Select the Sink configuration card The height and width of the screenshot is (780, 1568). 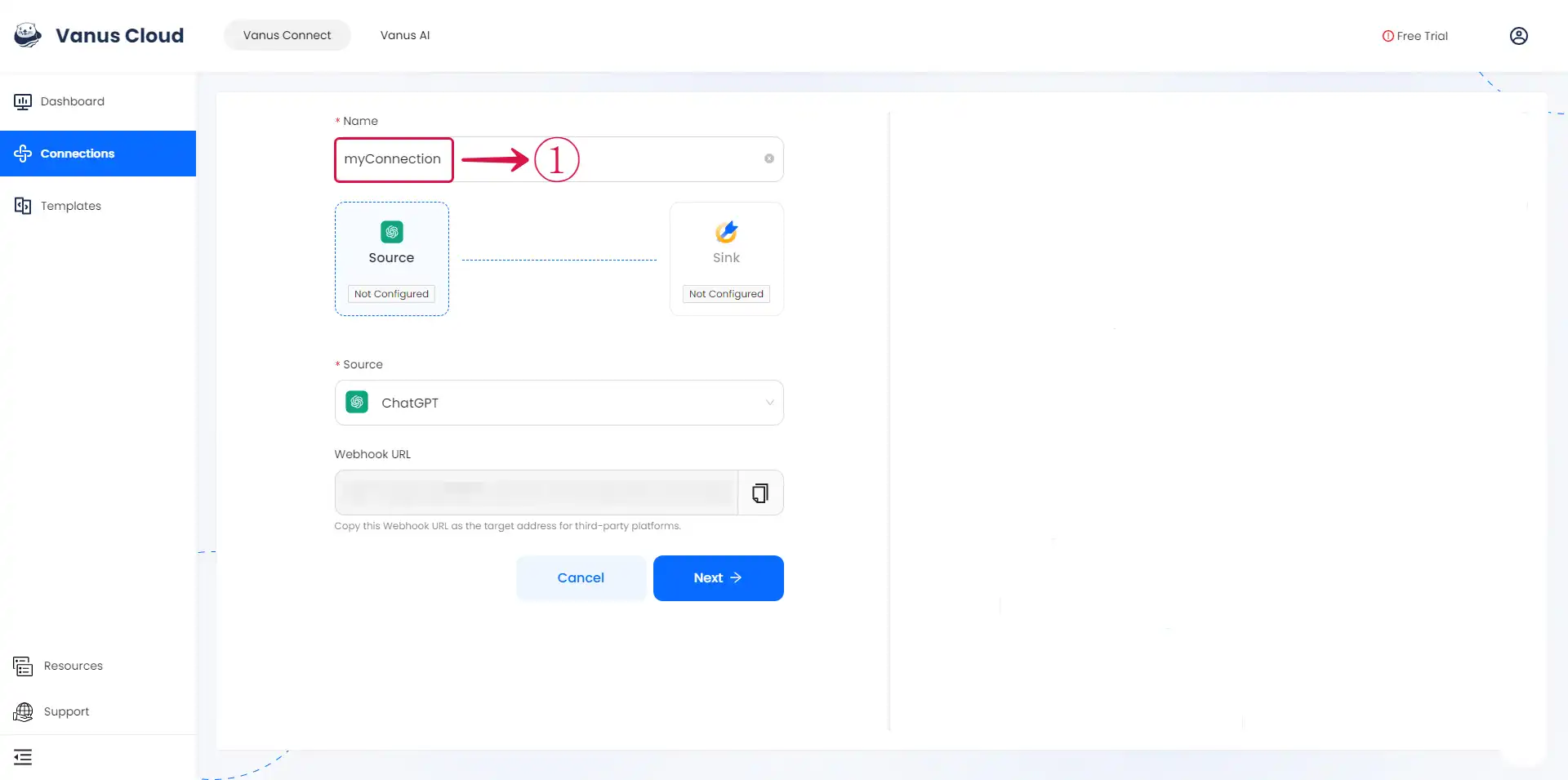click(727, 259)
